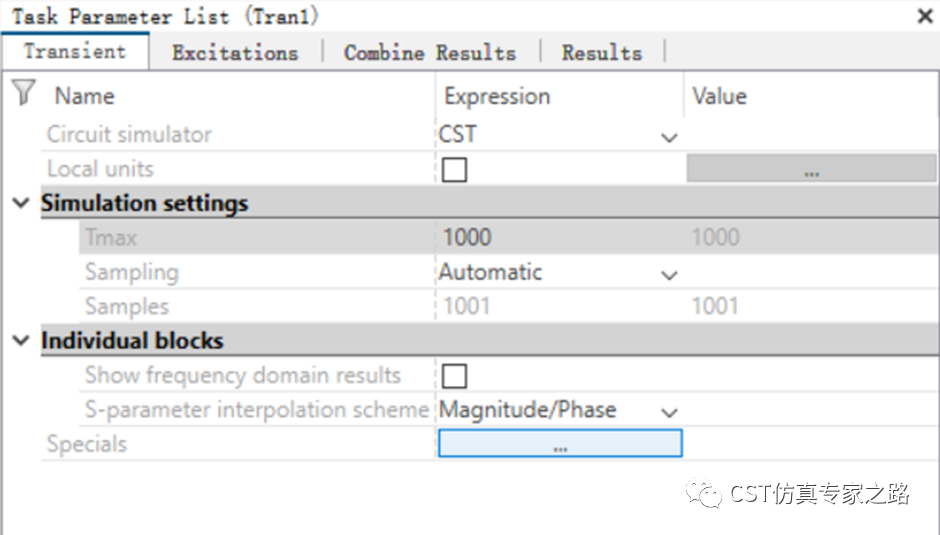Click the Samples expression field
The height and width of the screenshot is (535, 940).
click(x=560, y=307)
